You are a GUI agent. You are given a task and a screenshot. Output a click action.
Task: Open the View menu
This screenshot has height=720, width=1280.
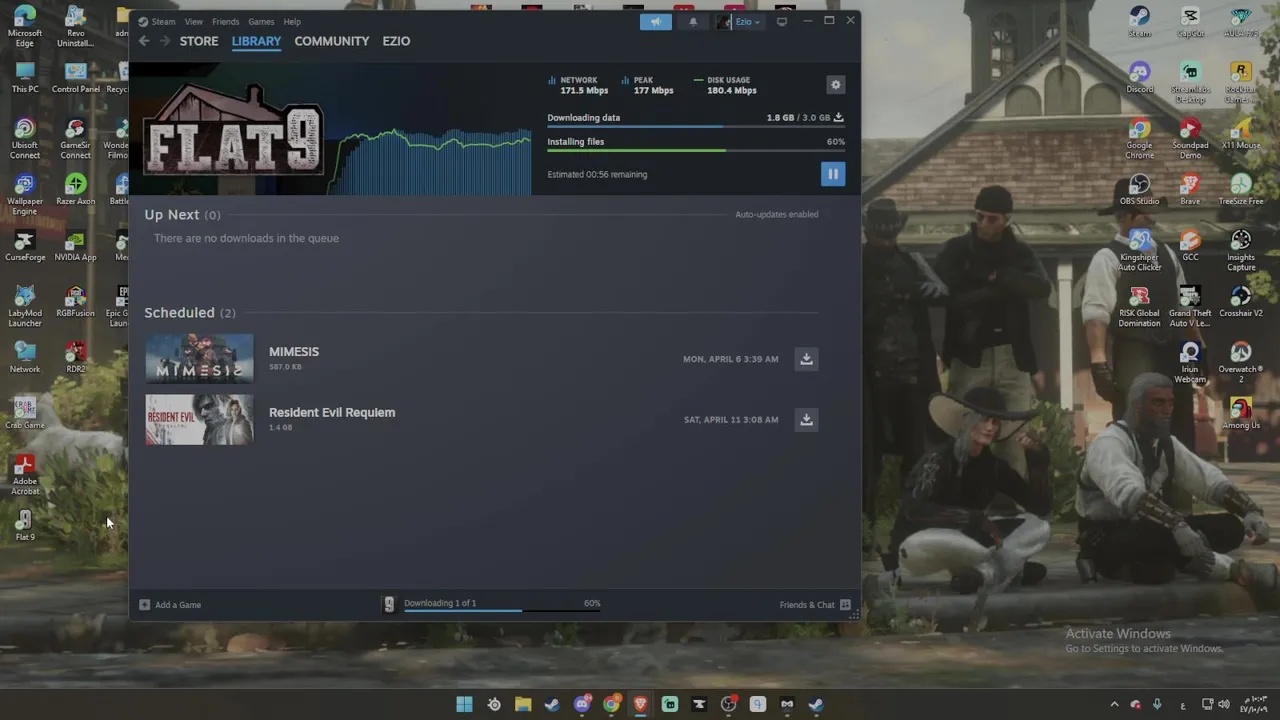[x=194, y=21]
